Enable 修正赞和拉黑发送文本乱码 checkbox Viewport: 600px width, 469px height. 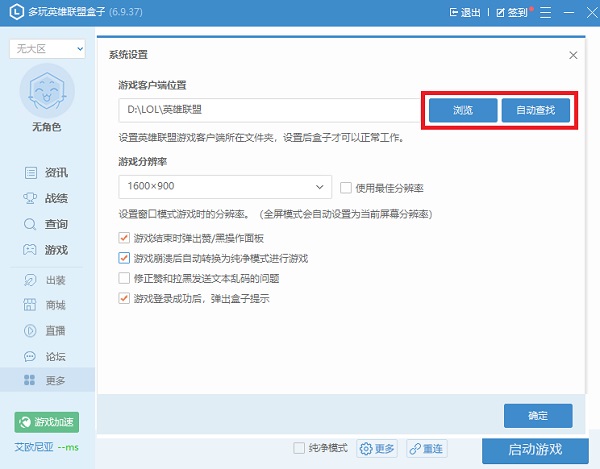(124, 278)
